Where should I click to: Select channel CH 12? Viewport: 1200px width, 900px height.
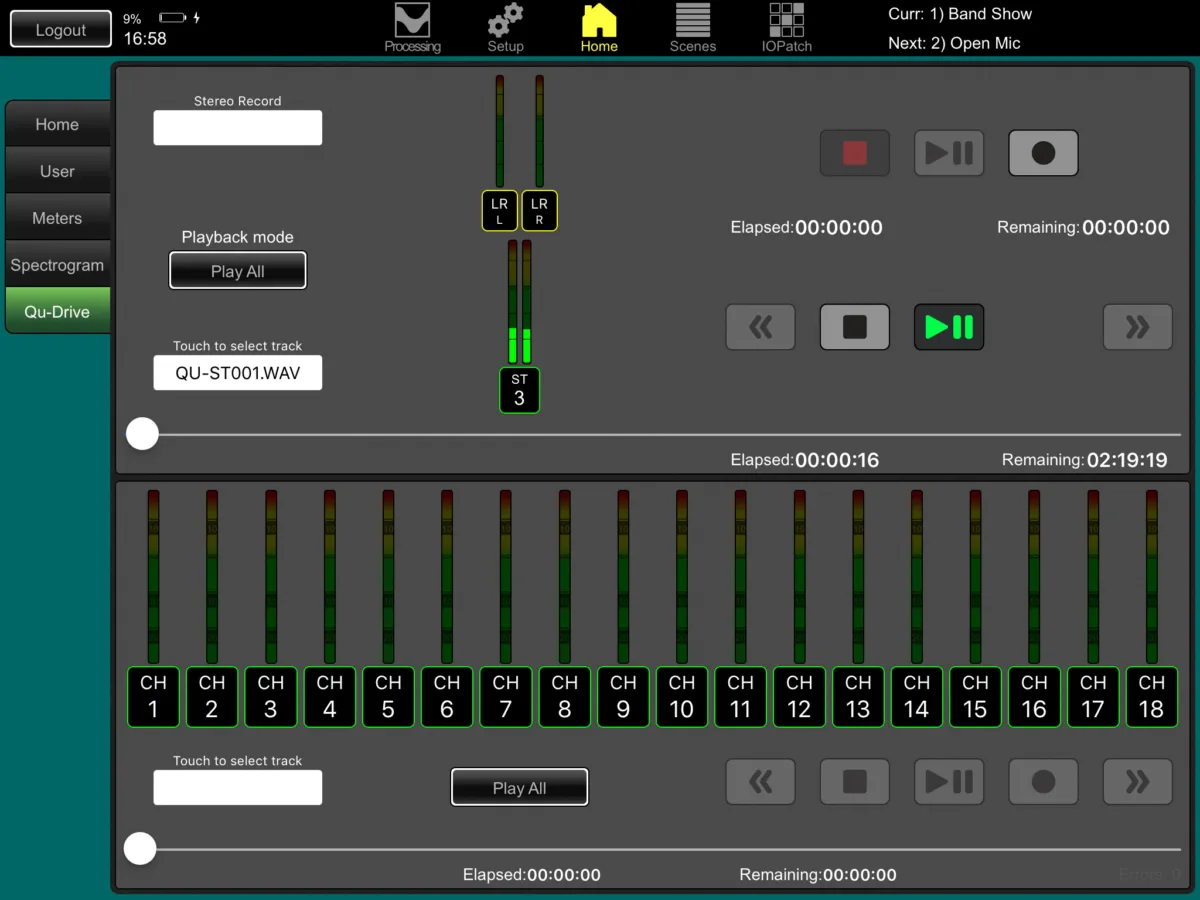pos(799,697)
